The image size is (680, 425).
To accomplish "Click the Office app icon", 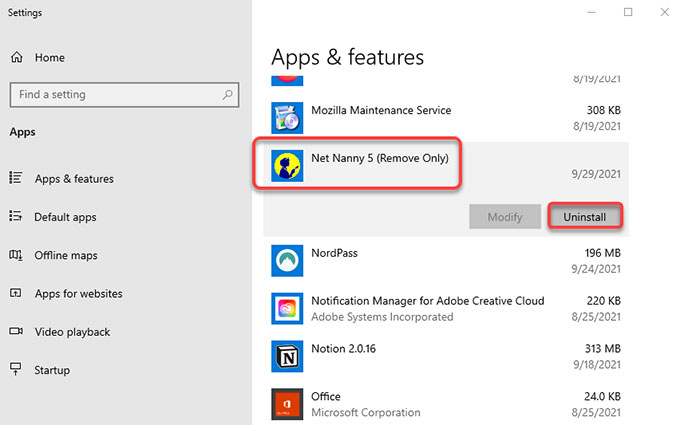I will (287, 404).
